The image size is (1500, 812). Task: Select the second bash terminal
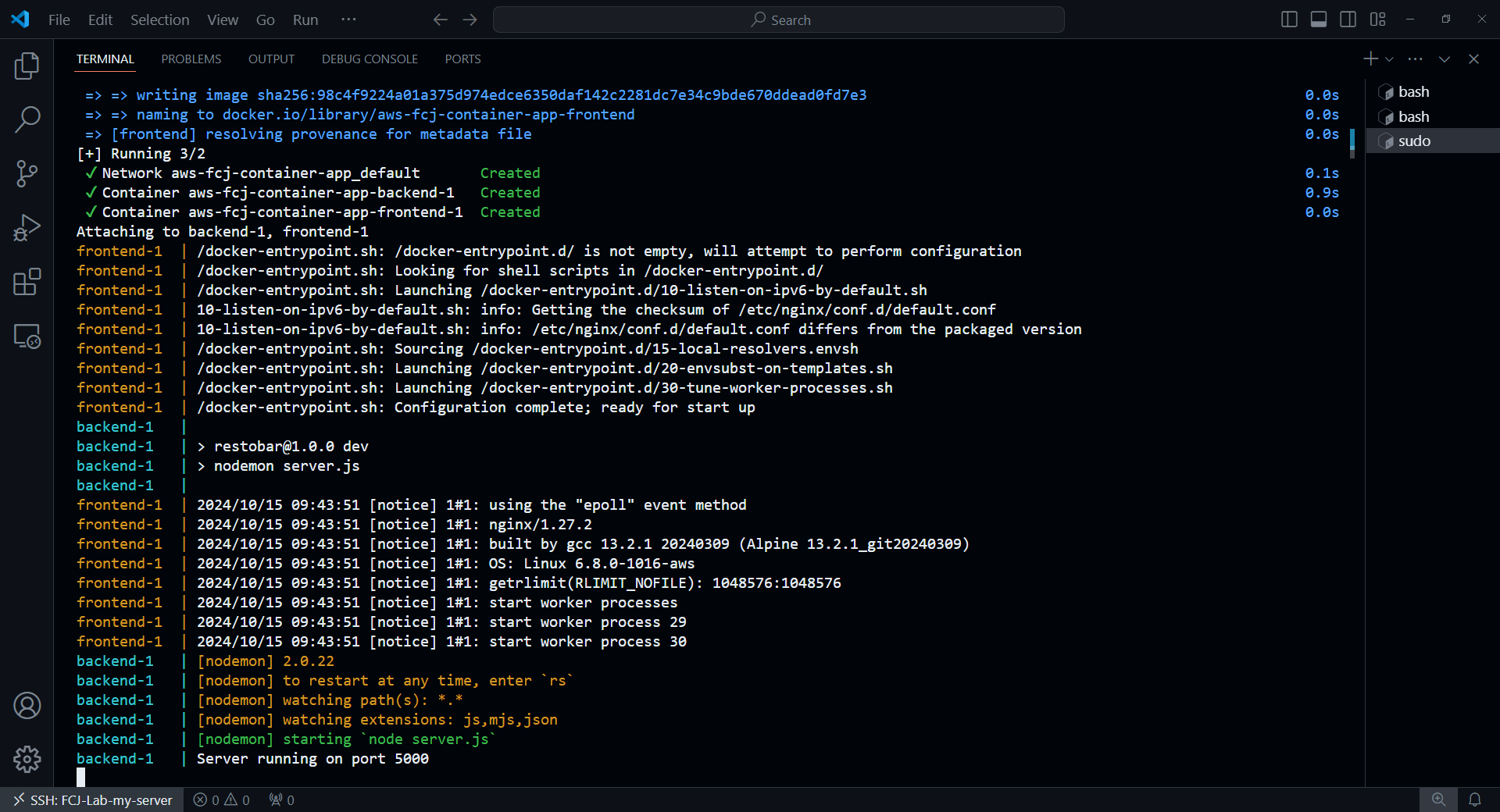click(x=1433, y=116)
